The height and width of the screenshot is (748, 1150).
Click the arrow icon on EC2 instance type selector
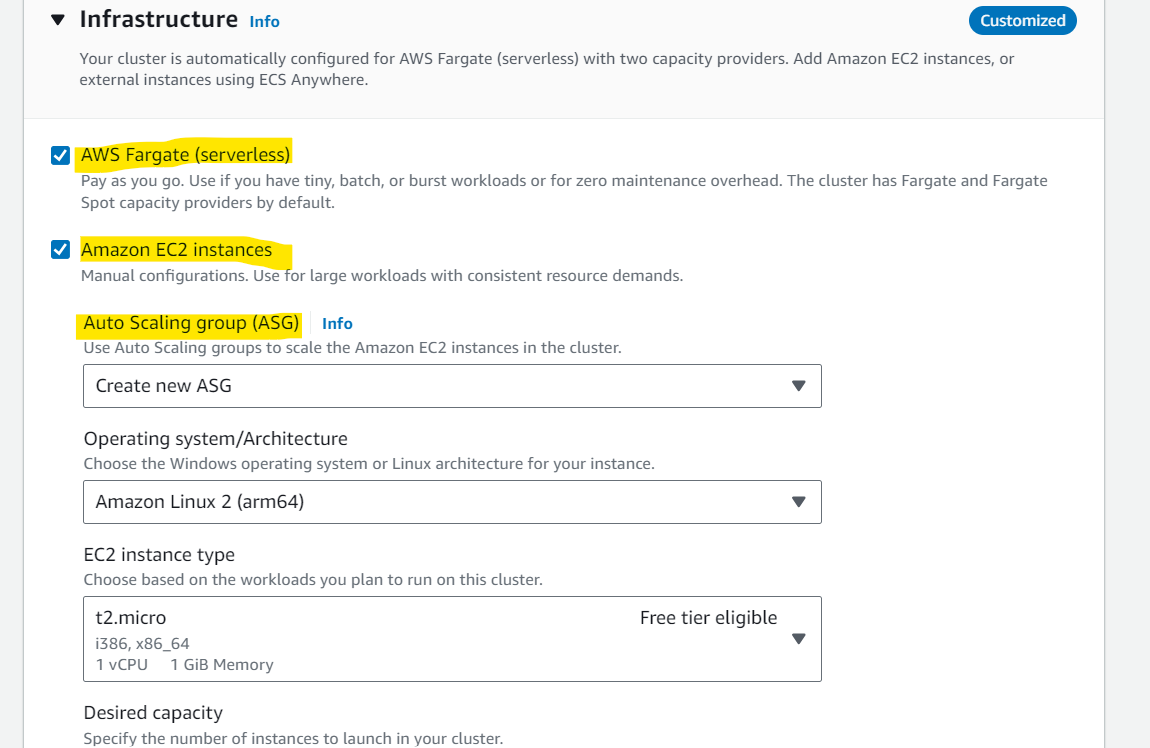pyautogui.click(x=799, y=639)
